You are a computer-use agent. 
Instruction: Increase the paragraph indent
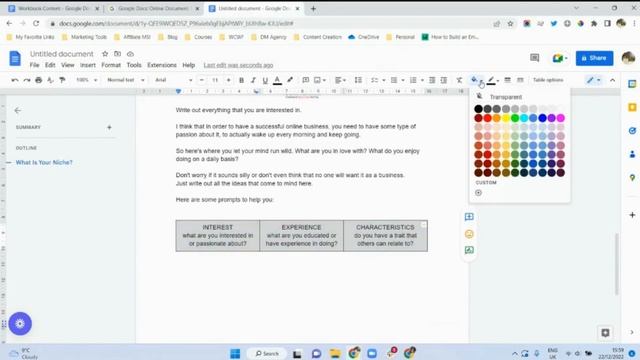coord(444,80)
